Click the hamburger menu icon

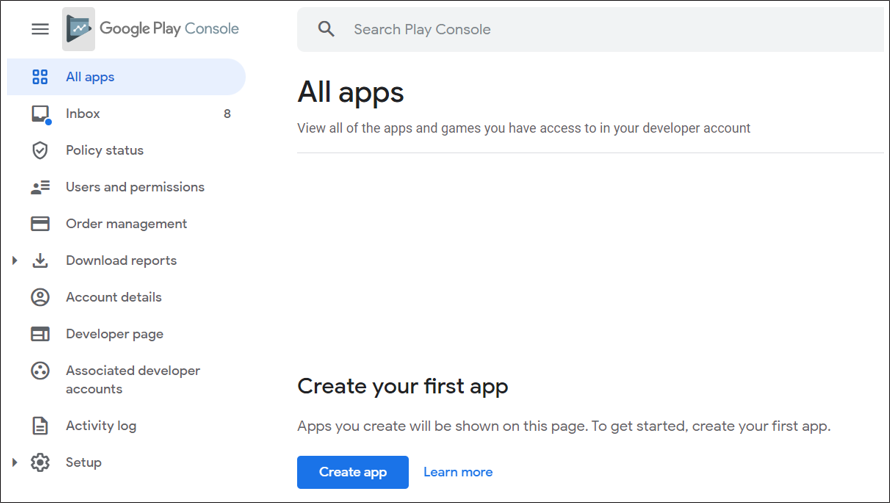tap(40, 29)
